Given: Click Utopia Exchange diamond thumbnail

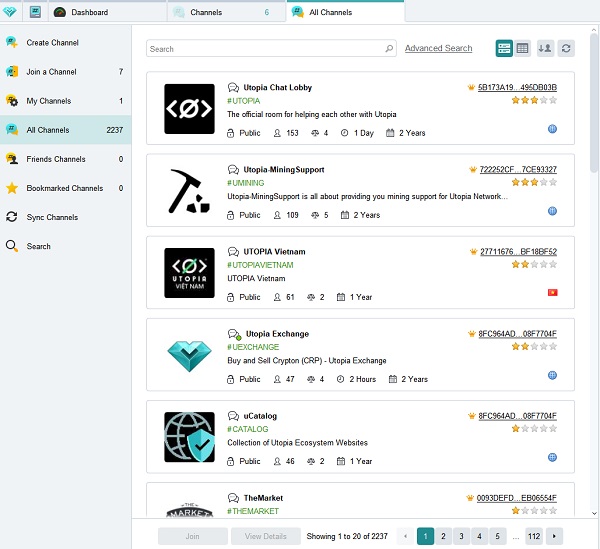Looking at the screenshot, I should coord(189,355).
